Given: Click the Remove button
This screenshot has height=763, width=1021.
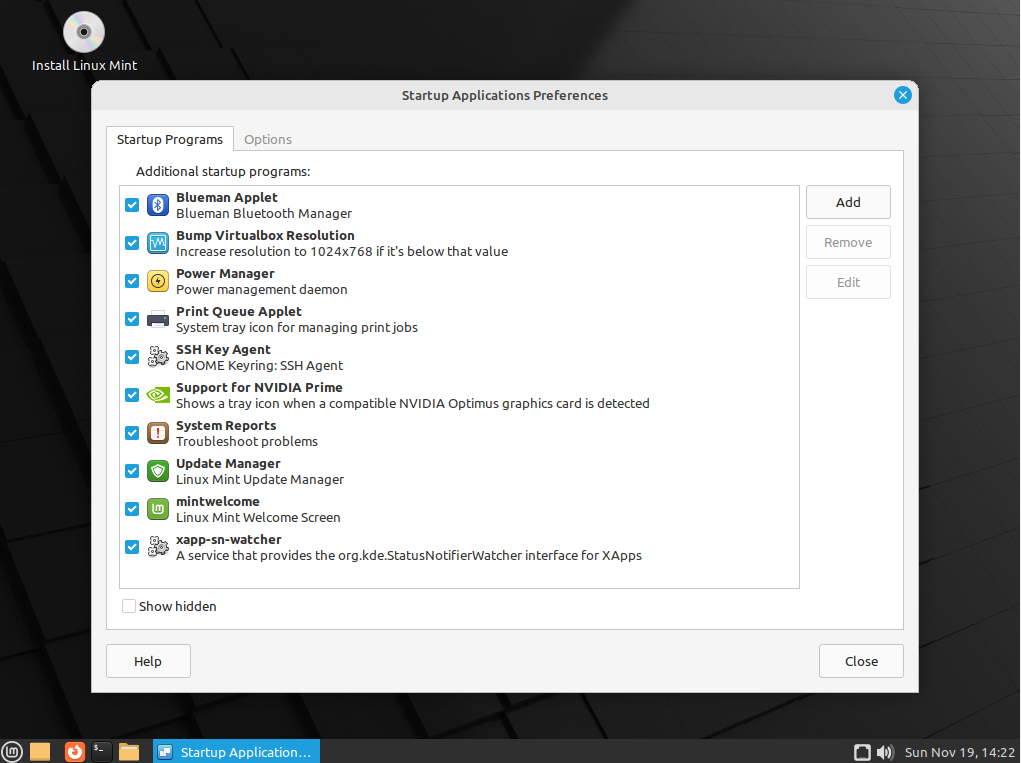Looking at the screenshot, I should pos(848,242).
